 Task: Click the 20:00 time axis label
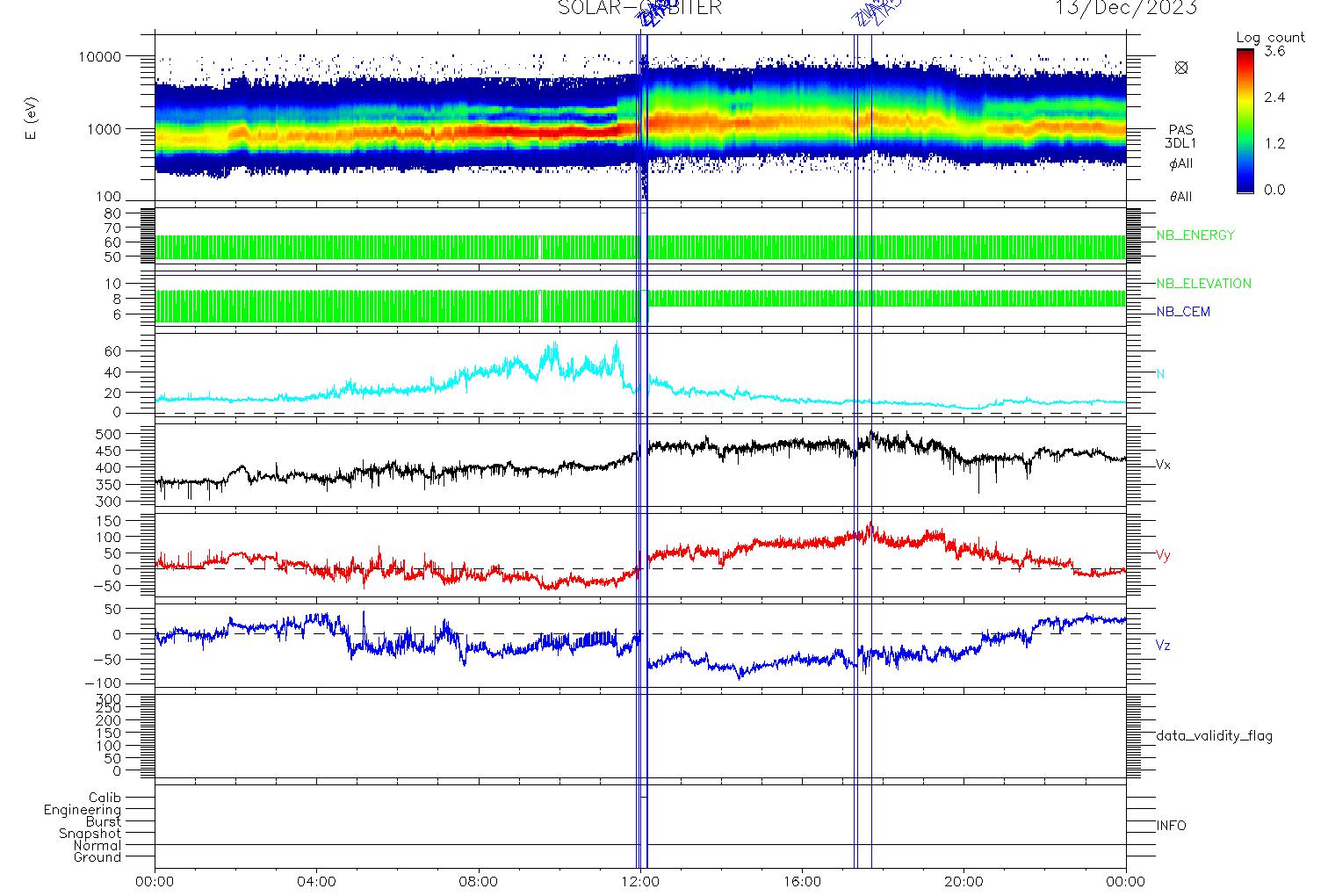[964, 881]
